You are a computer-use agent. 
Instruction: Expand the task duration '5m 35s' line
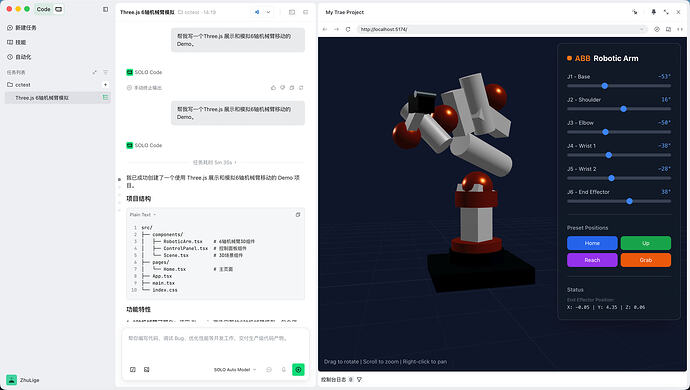215,162
